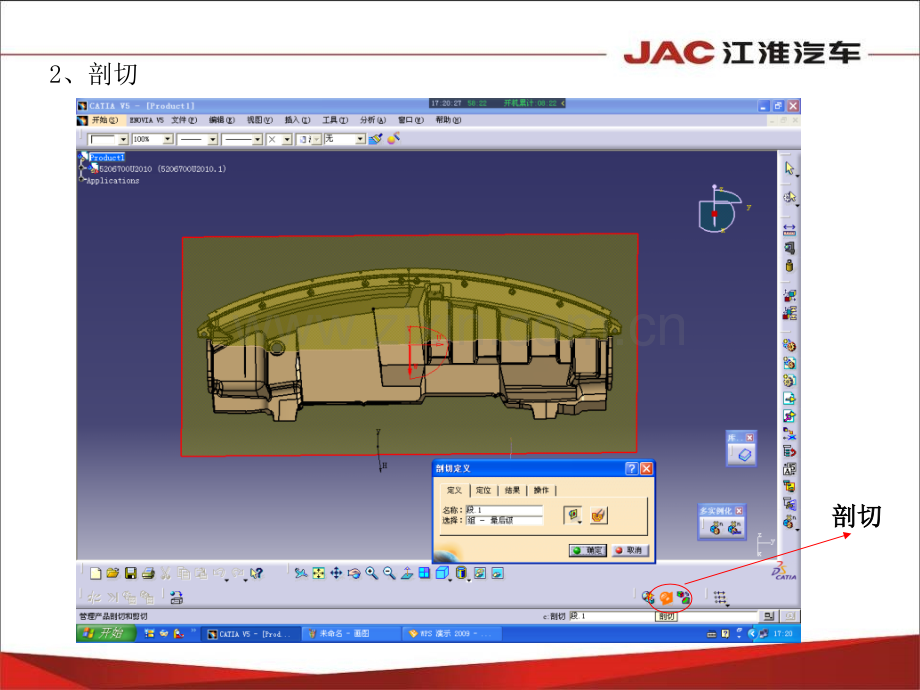
Task: Select the arrow Select tool
Action: [789, 168]
